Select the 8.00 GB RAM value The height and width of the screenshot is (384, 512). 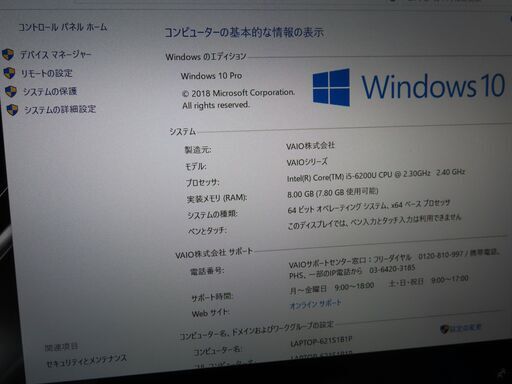coord(333,192)
